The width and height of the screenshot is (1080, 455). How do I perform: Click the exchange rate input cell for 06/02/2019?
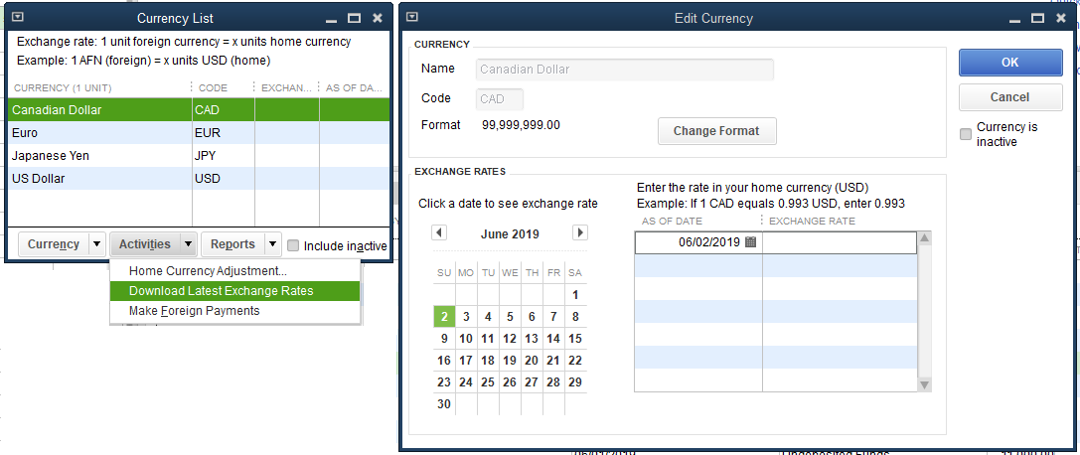[x=840, y=242]
